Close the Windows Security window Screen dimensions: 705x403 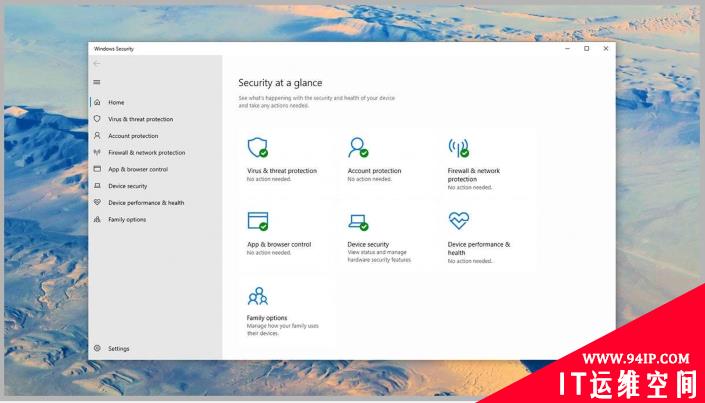point(606,49)
